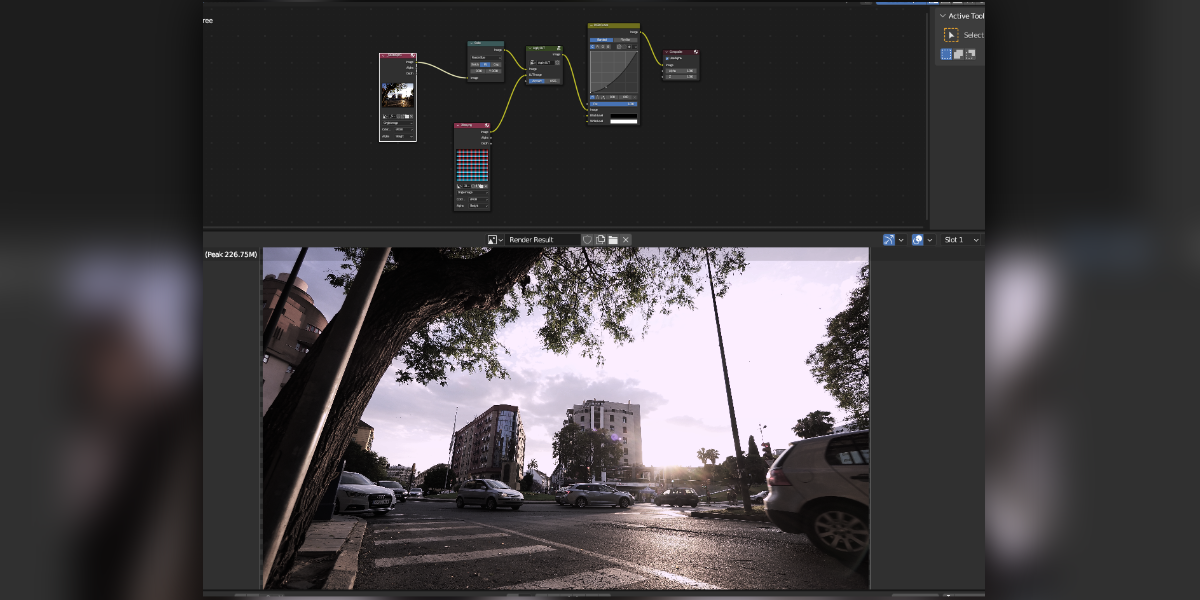Select the Select Box tool in the Active Tool panel
The width and height of the screenshot is (1200, 600).
pos(951,35)
